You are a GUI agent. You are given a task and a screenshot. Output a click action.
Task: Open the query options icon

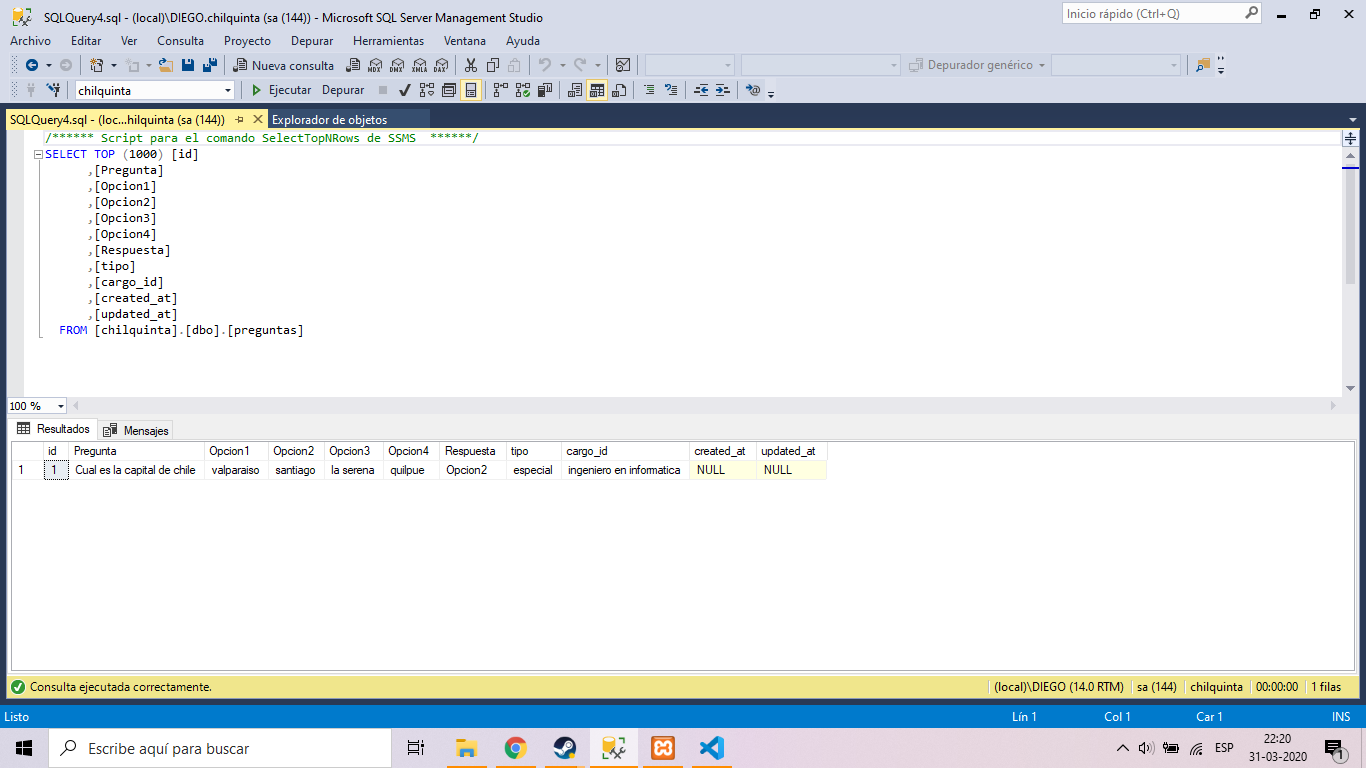coord(449,90)
